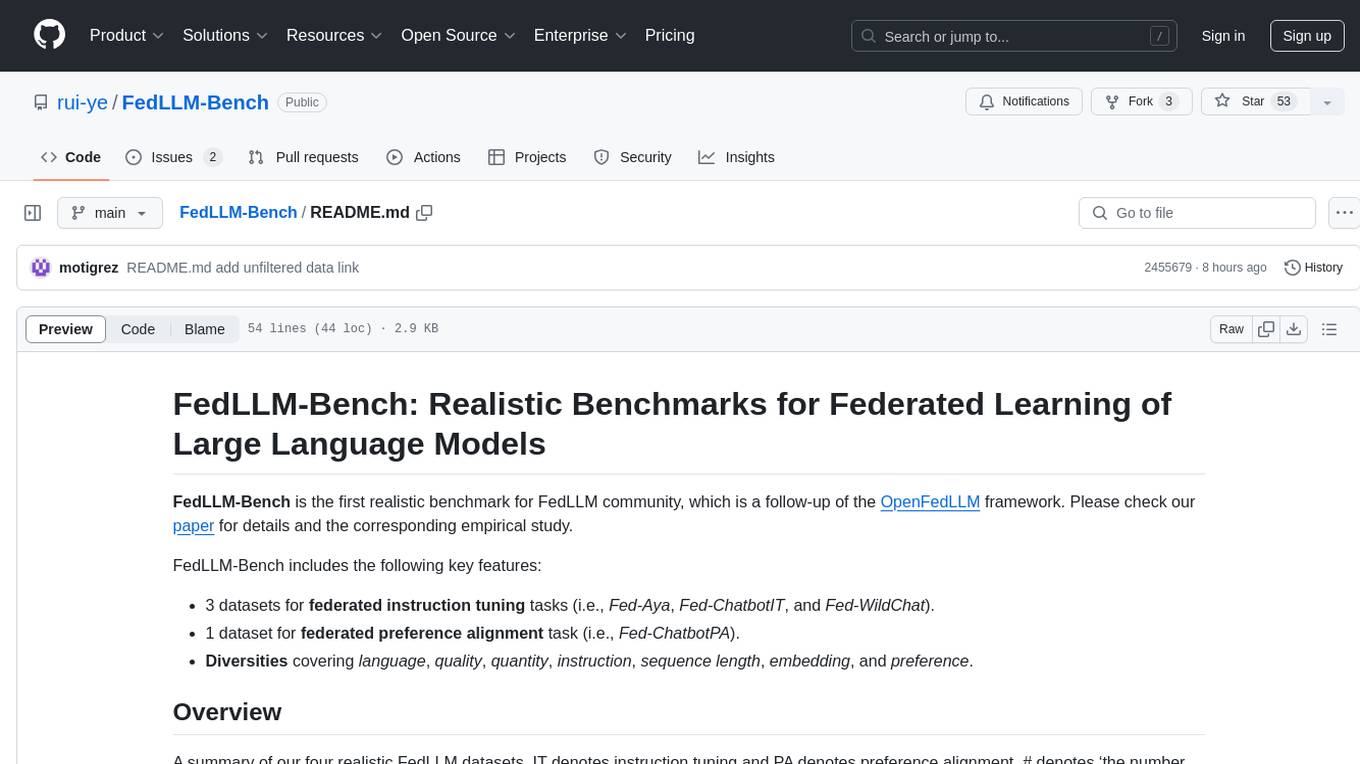This screenshot has height=764, width=1360.
Task: Open the README.md add unfiltered data link commit
Action: pyautogui.click(x=243, y=267)
